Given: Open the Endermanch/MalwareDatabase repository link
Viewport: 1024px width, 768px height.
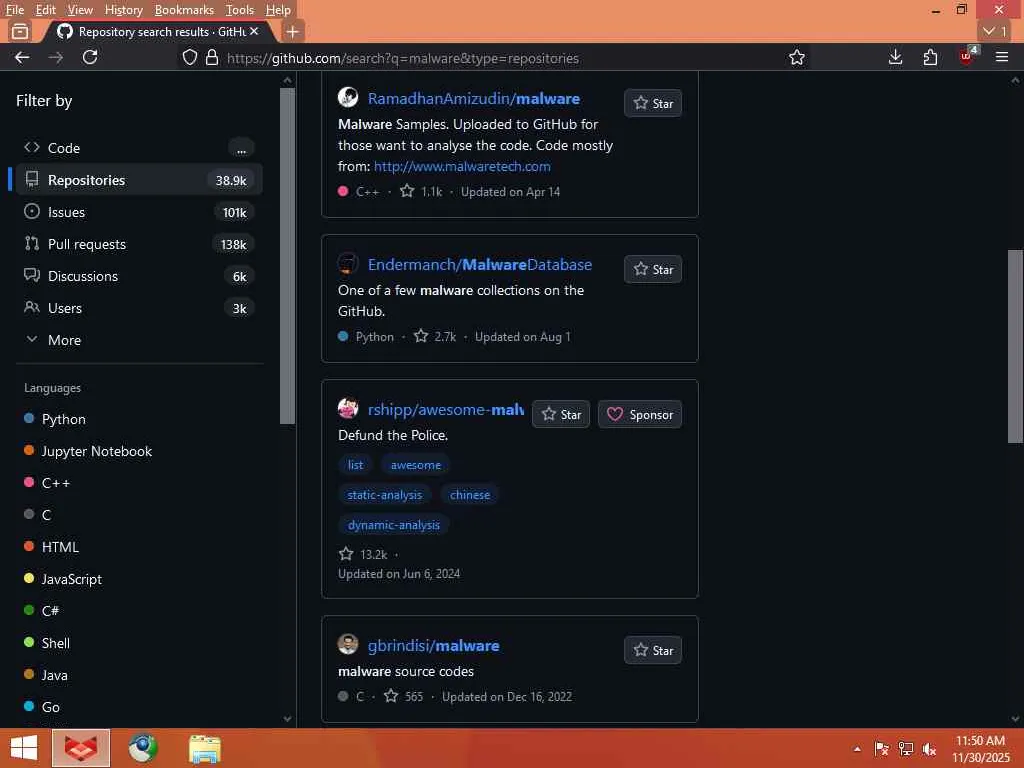Looking at the screenshot, I should coord(479,264).
